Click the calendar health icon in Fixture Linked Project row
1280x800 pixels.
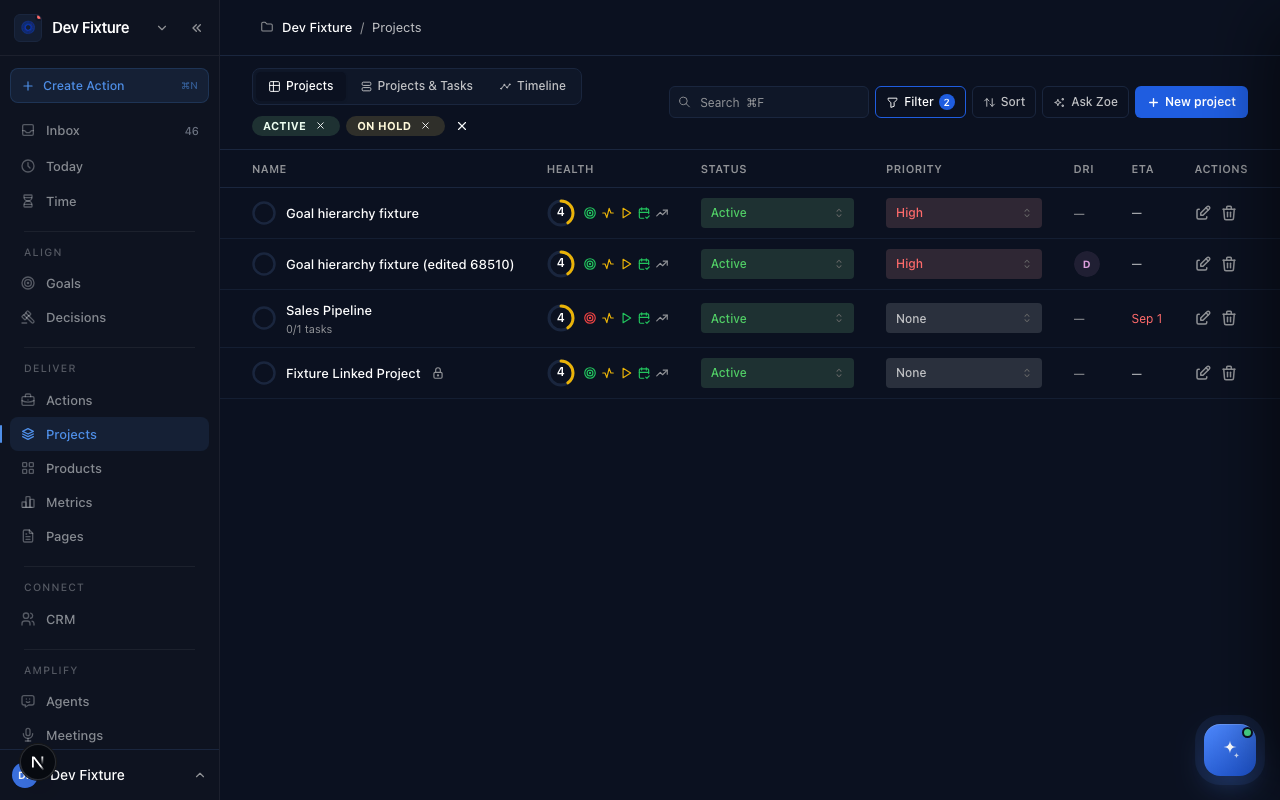click(x=644, y=373)
